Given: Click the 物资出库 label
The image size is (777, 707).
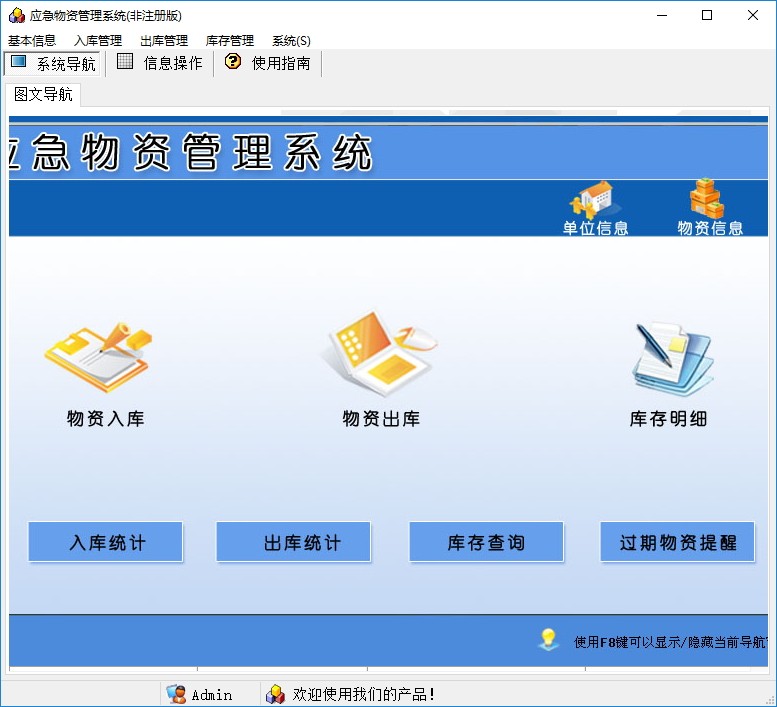Looking at the screenshot, I should tap(381, 419).
